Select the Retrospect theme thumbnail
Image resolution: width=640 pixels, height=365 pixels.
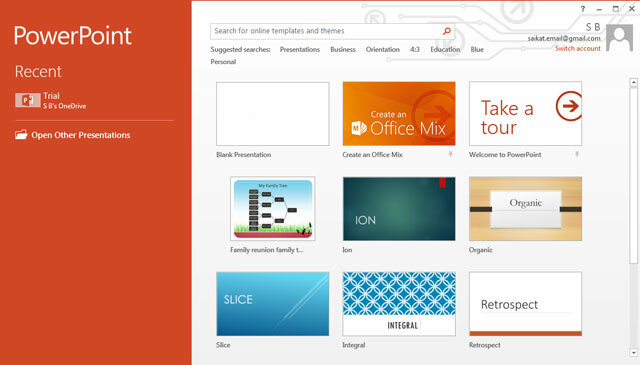525,304
